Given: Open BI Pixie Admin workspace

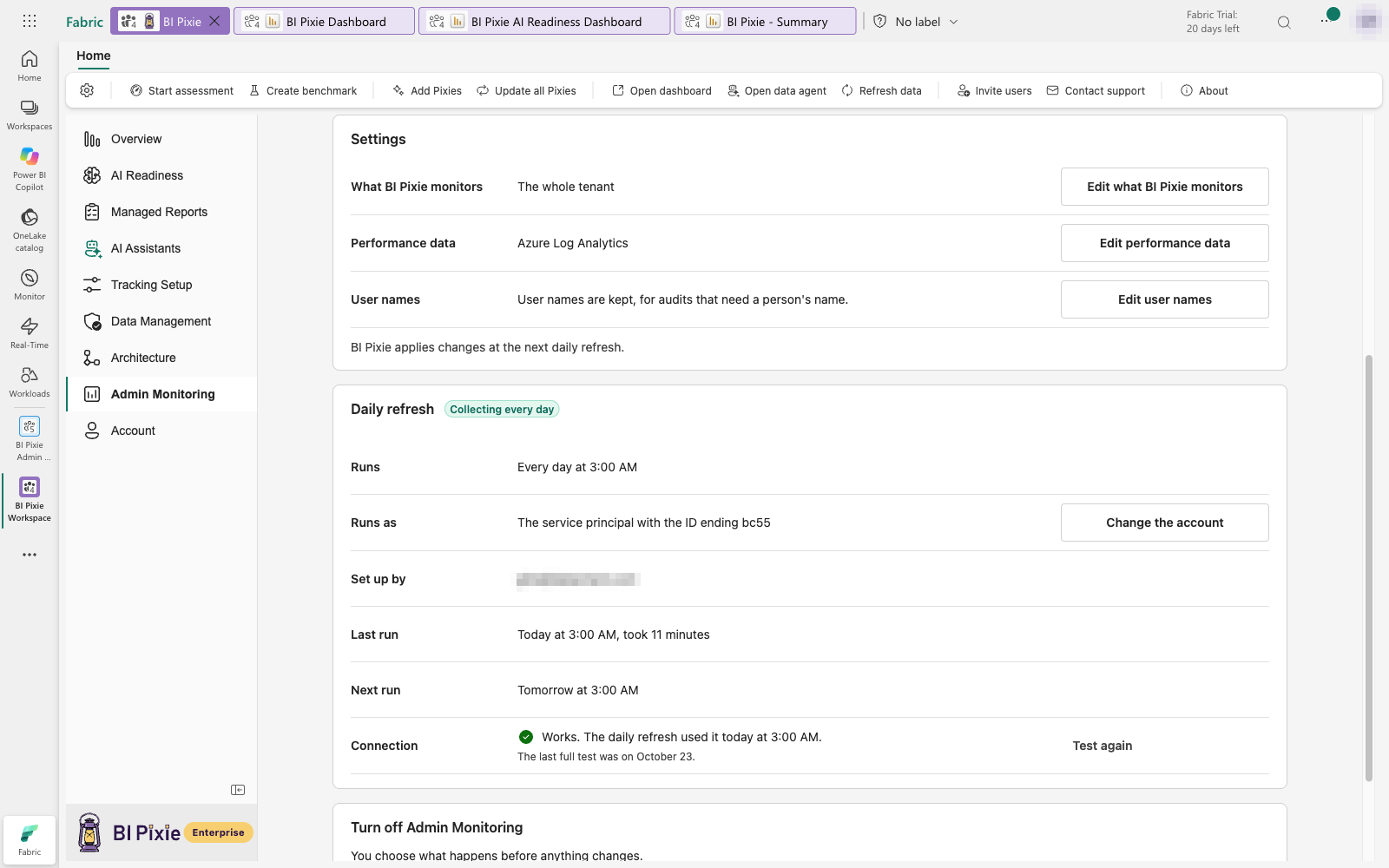Looking at the screenshot, I should pos(30,438).
